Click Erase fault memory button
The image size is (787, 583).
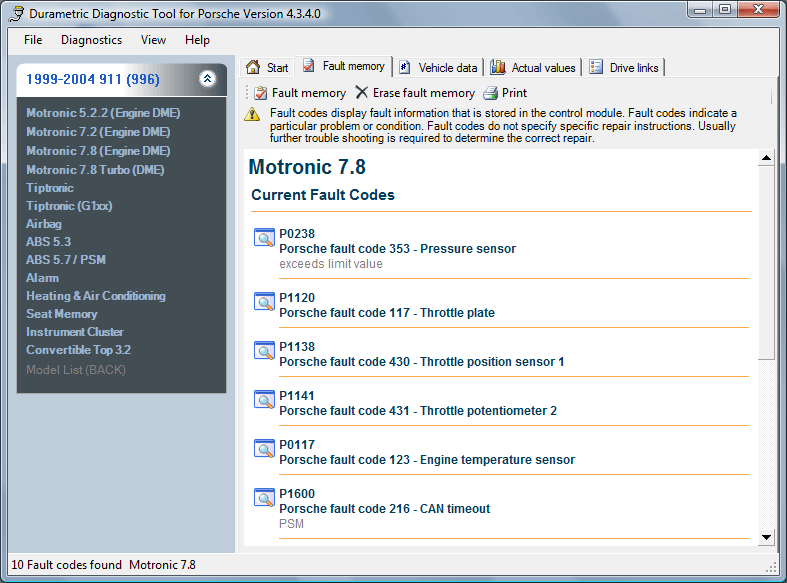(415, 93)
